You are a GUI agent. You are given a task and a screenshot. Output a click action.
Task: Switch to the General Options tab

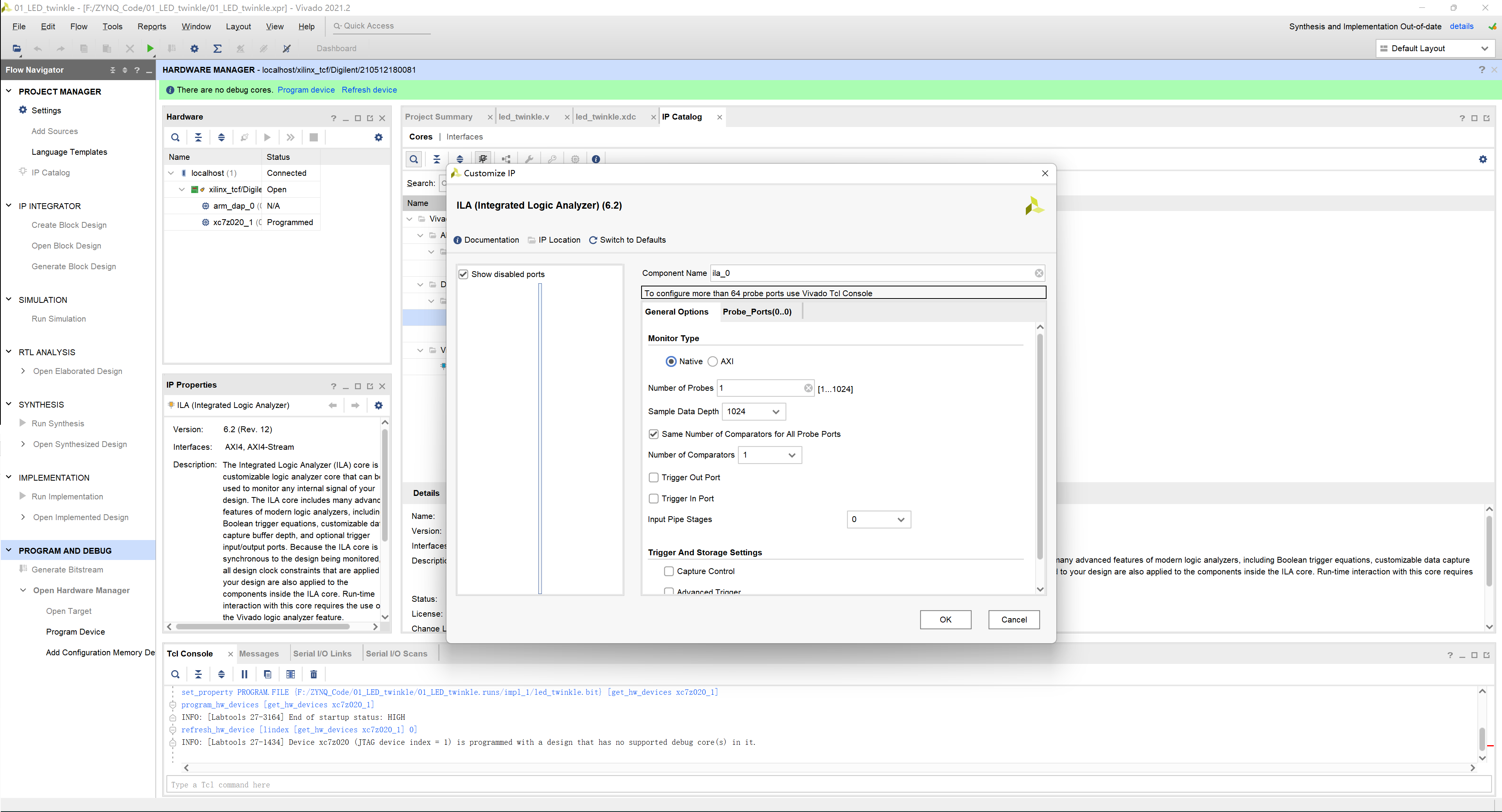676,311
